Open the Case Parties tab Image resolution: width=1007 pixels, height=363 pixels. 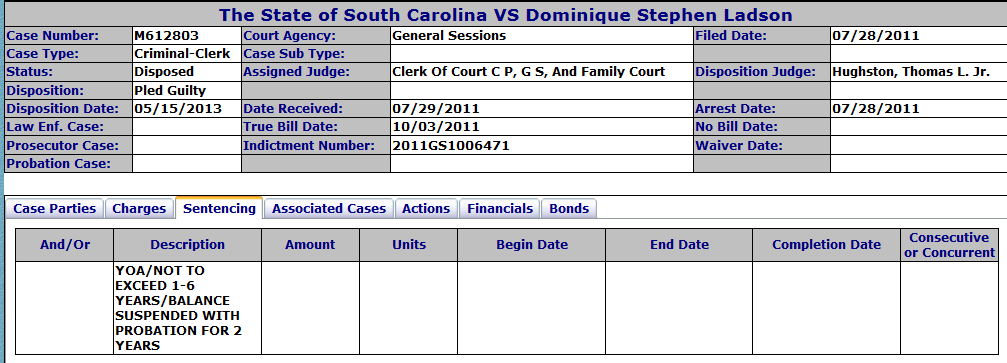tap(55, 208)
